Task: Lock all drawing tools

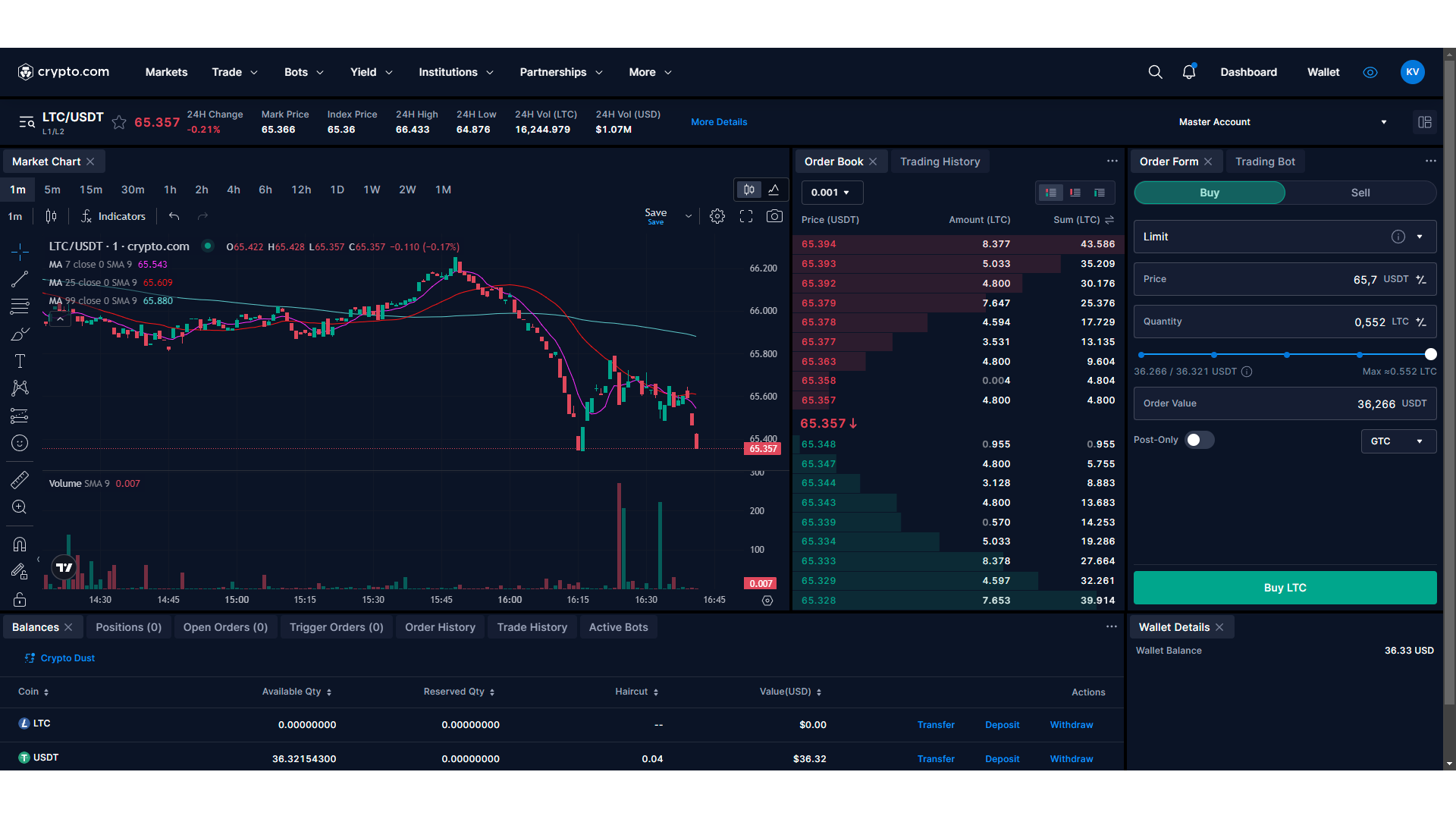Action: [20, 599]
